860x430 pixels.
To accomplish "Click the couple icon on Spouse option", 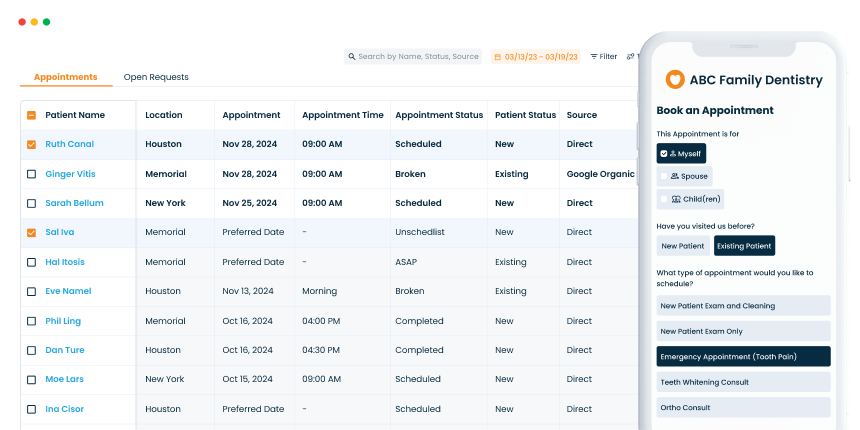I will [674, 176].
